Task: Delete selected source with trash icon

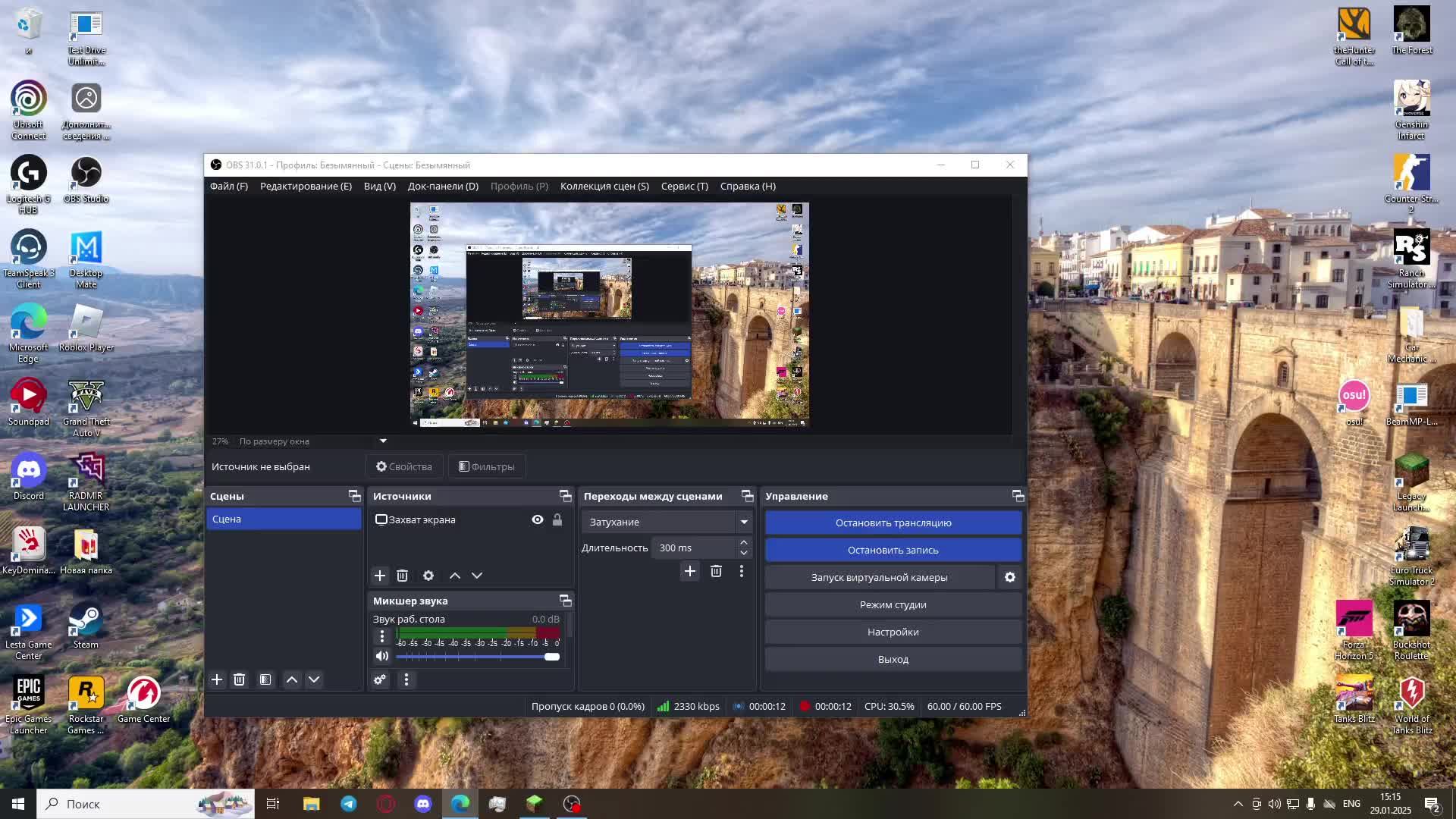Action: tap(403, 576)
